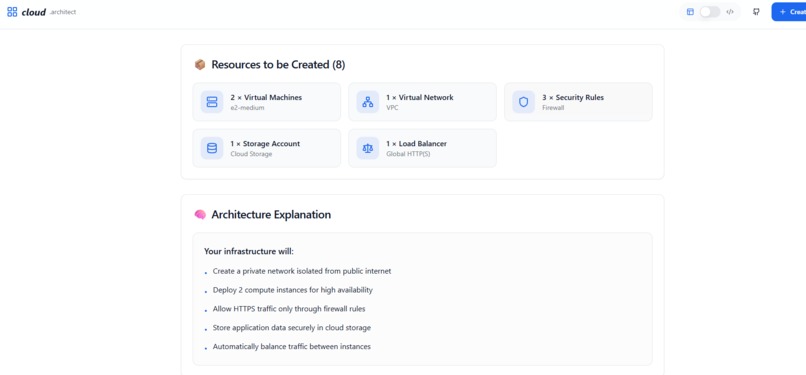Click the brain emoji beside Architecture Explanation
This screenshot has width=806, height=375.
(x=200, y=215)
